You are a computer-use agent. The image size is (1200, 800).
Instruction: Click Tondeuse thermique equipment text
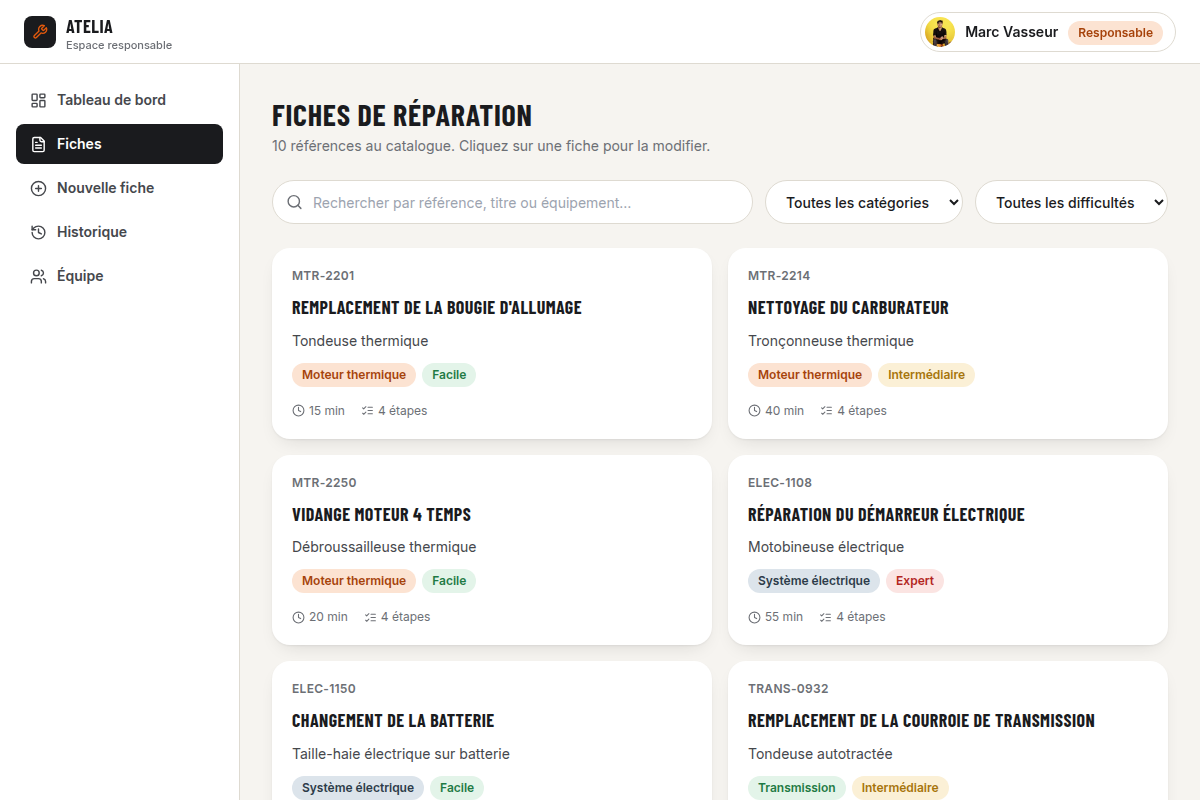[360, 341]
